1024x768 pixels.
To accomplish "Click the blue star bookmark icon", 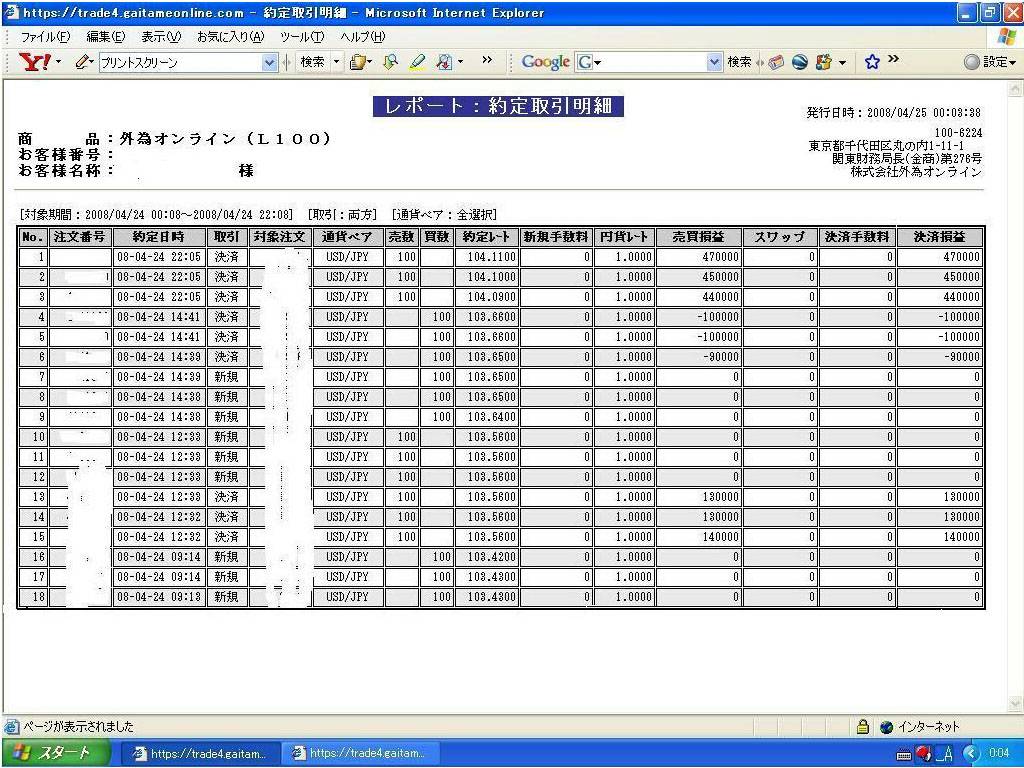I will 871,62.
